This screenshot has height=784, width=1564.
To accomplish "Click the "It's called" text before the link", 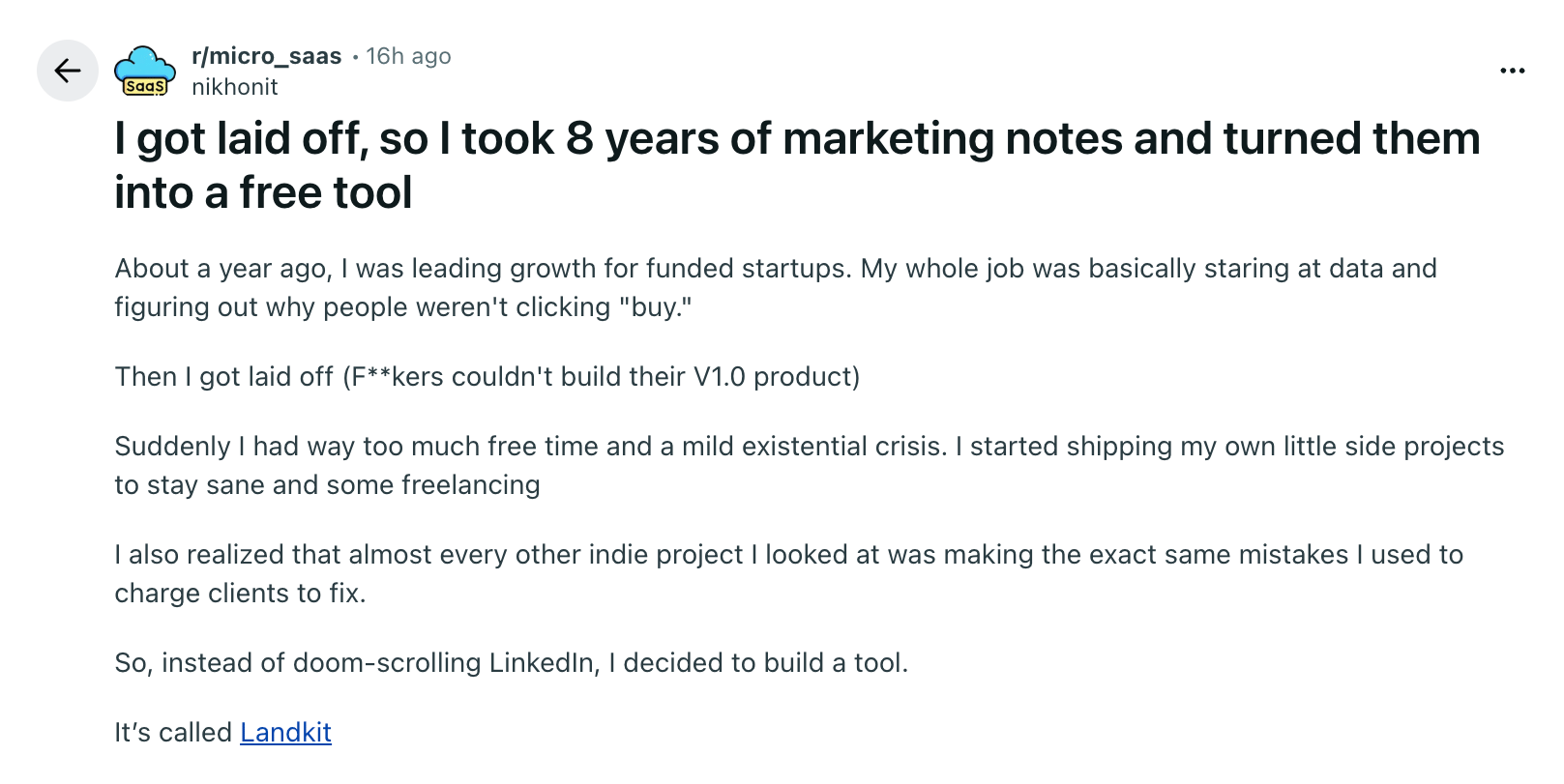I will pyautogui.click(x=173, y=733).
